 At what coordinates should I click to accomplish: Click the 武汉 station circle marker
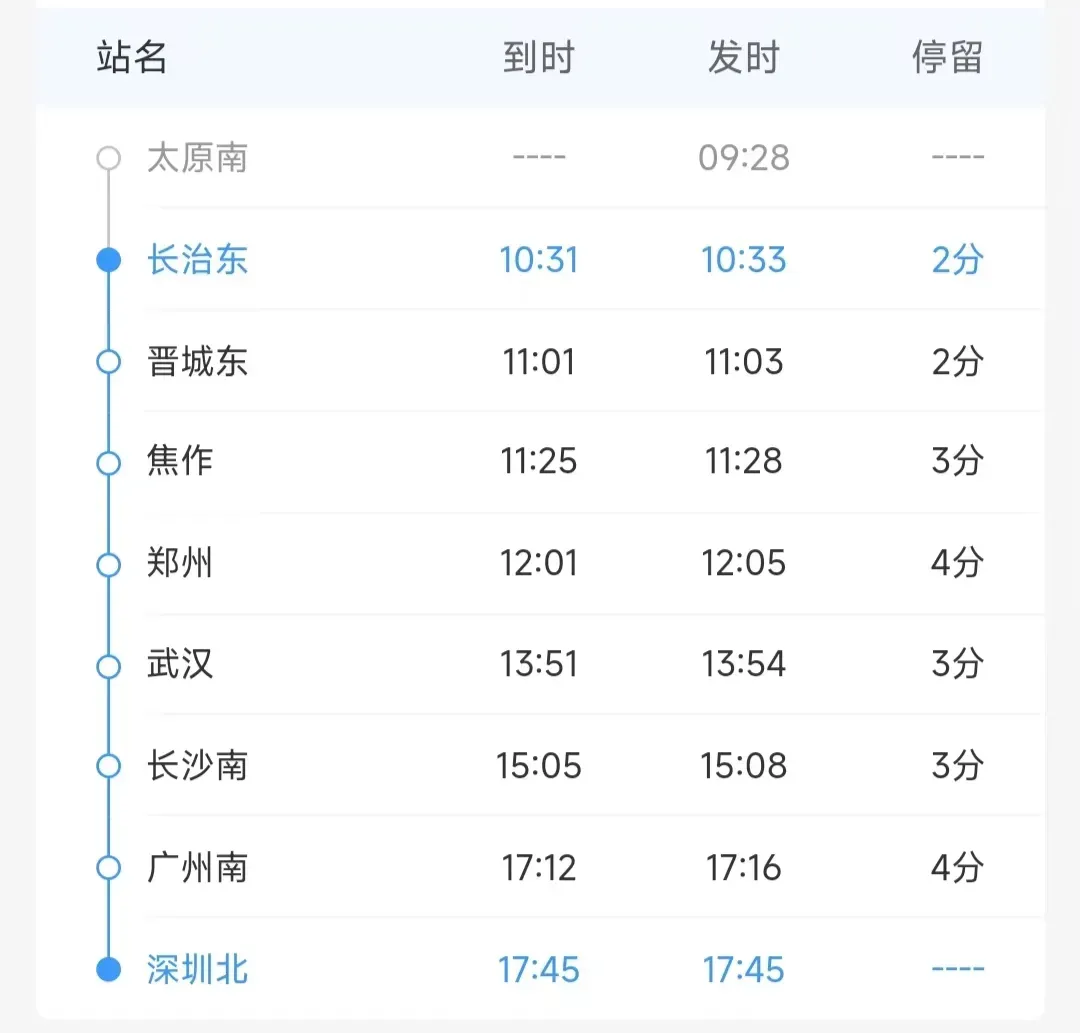108,665
